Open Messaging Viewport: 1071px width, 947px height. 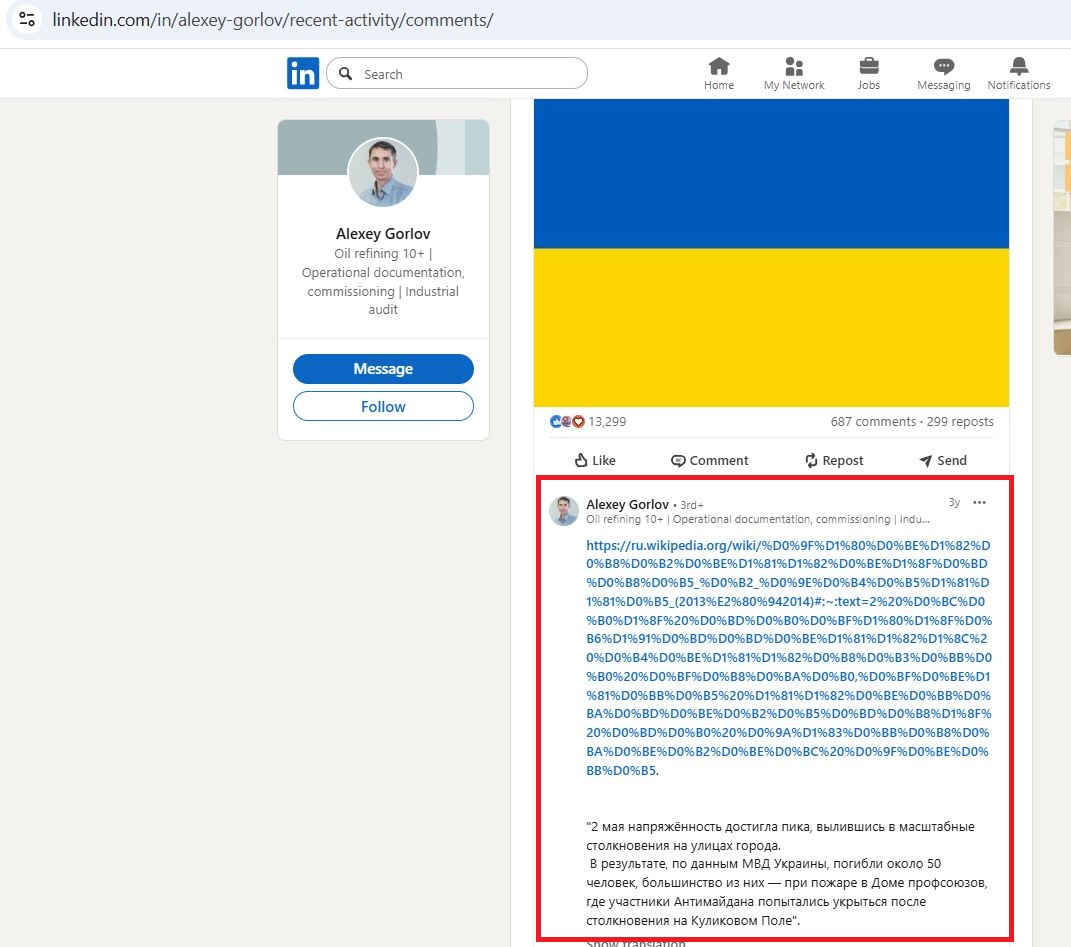(x=942, y=72)
